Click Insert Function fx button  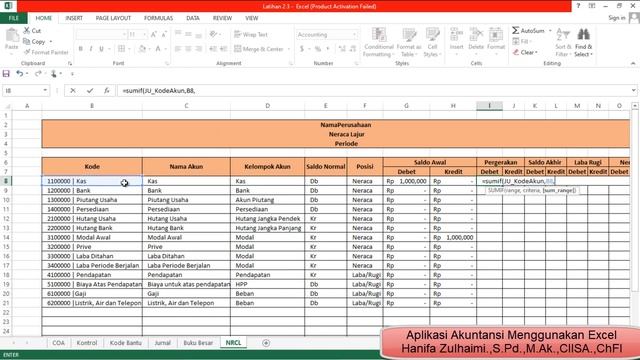[x=107, y=91]
